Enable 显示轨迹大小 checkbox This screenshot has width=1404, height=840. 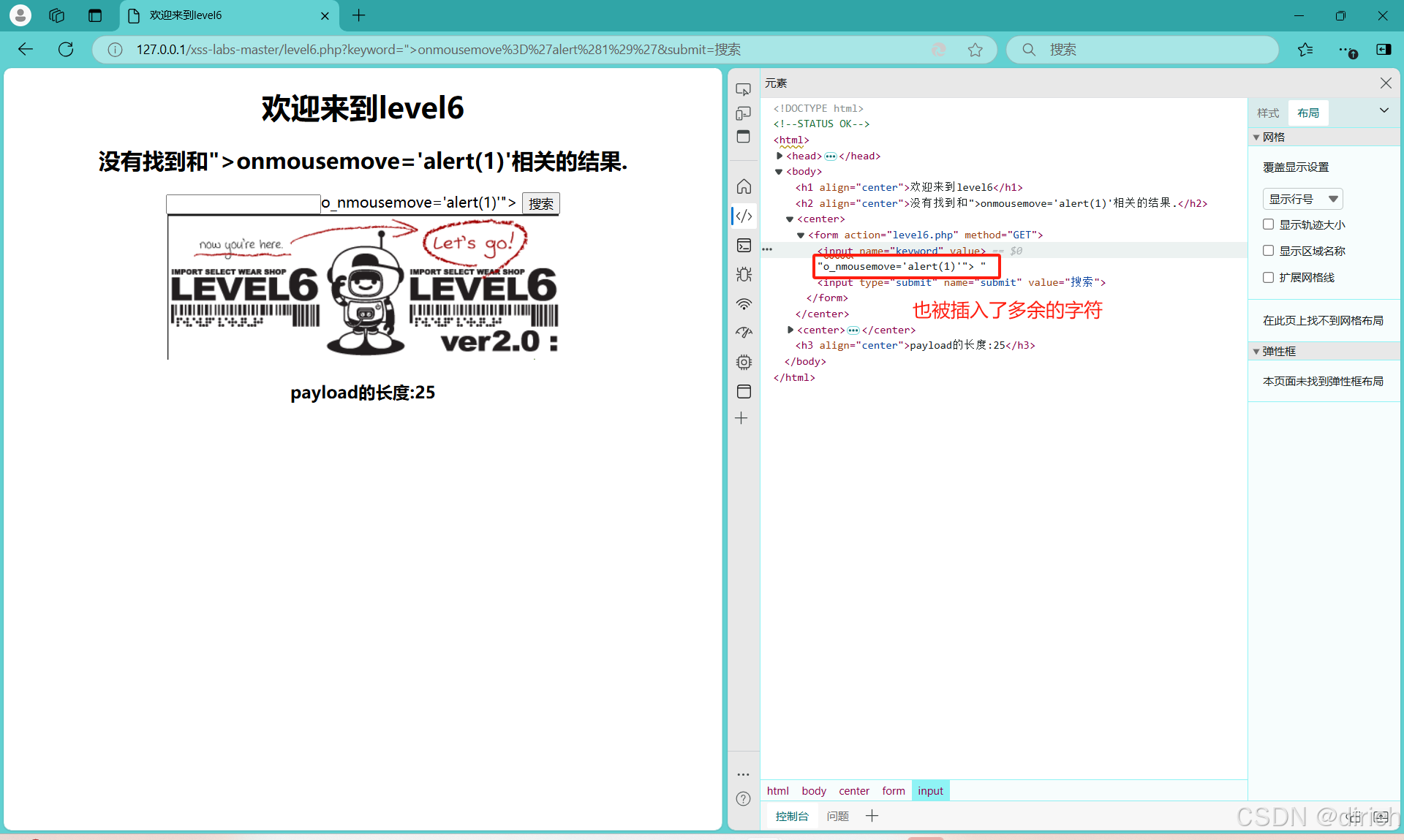pos(1269,224)
